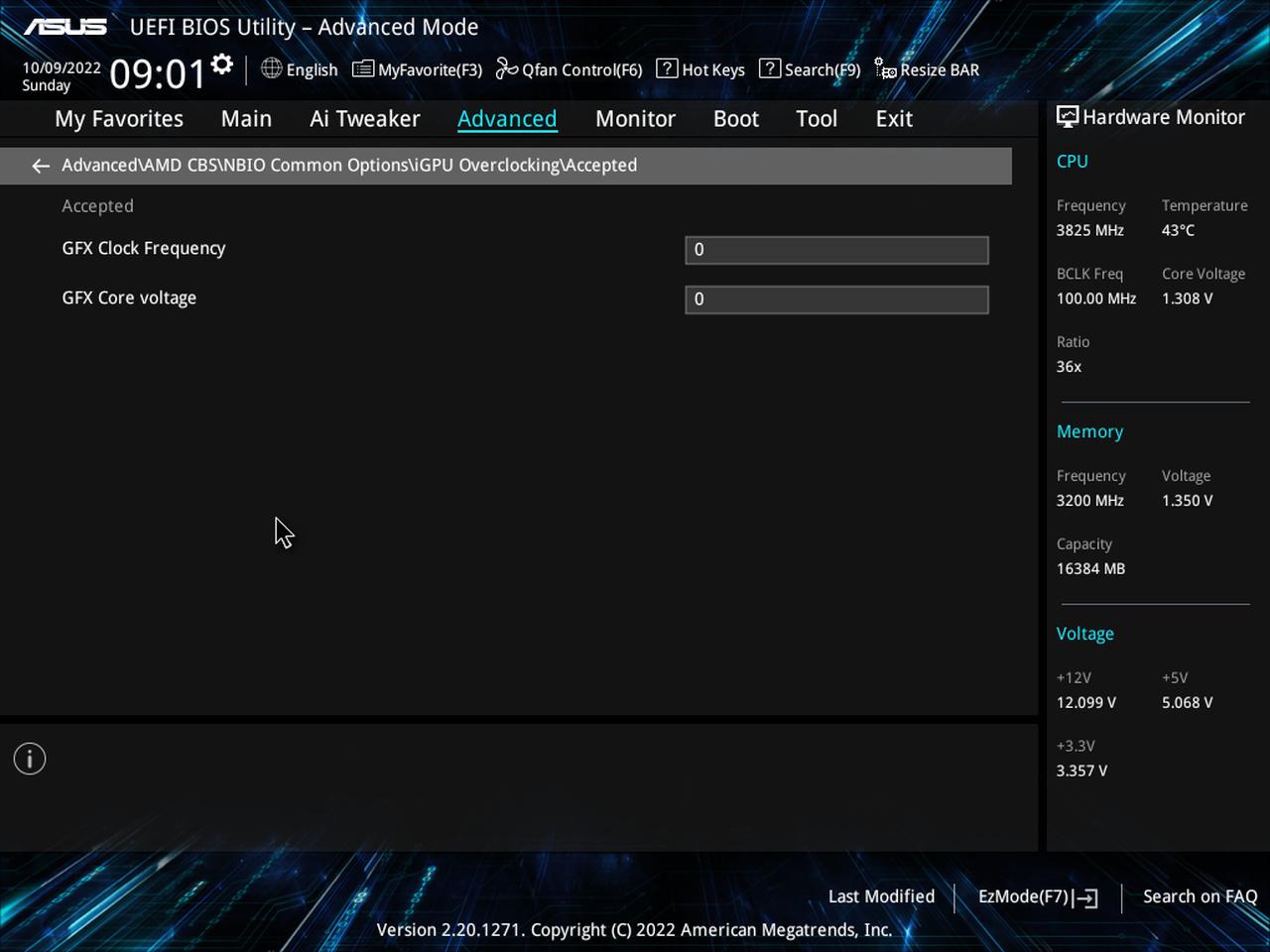Click the info circle icon
The image size is (1270, 952).
[30, 759]
